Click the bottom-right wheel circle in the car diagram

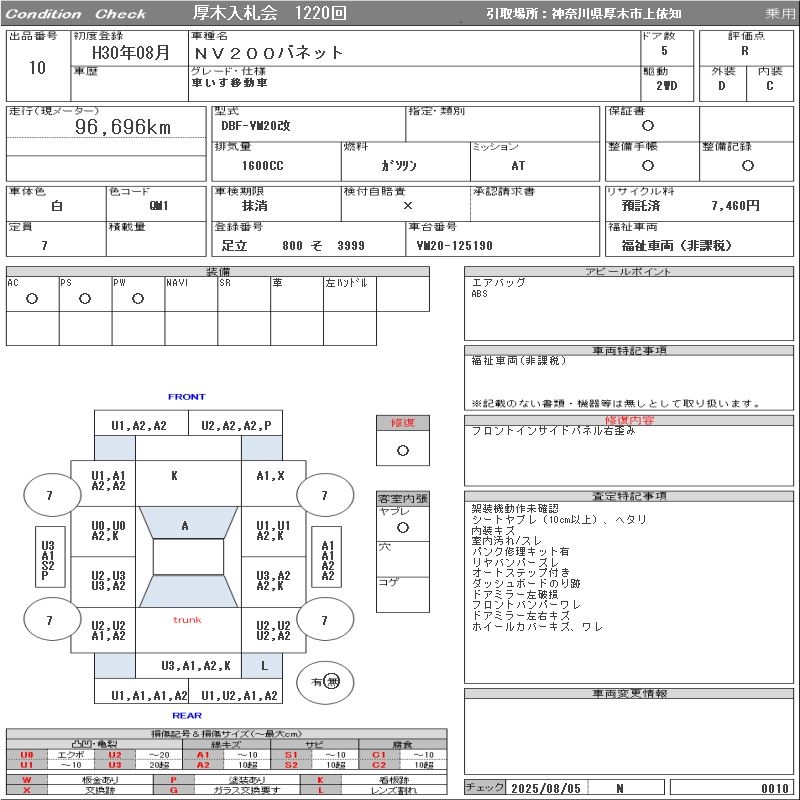tap(325, 621)
